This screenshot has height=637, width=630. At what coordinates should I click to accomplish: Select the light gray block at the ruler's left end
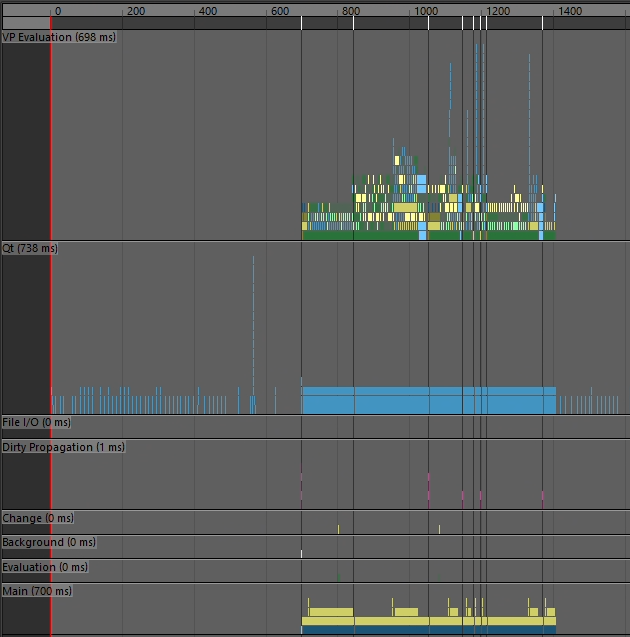[26, 23]
